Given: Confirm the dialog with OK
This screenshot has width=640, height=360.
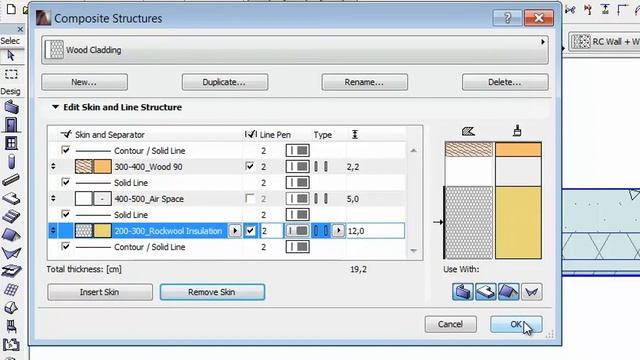Looking at the screenshot, I should coord(516,324).
